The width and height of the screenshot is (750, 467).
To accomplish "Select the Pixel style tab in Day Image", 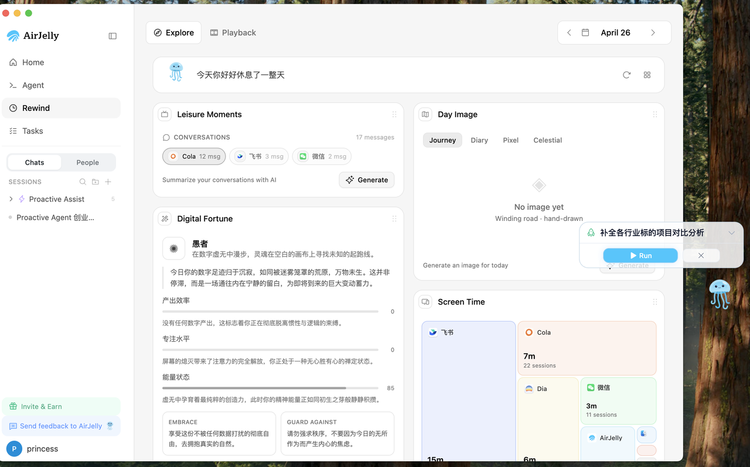I will click(x=510, y=140).
